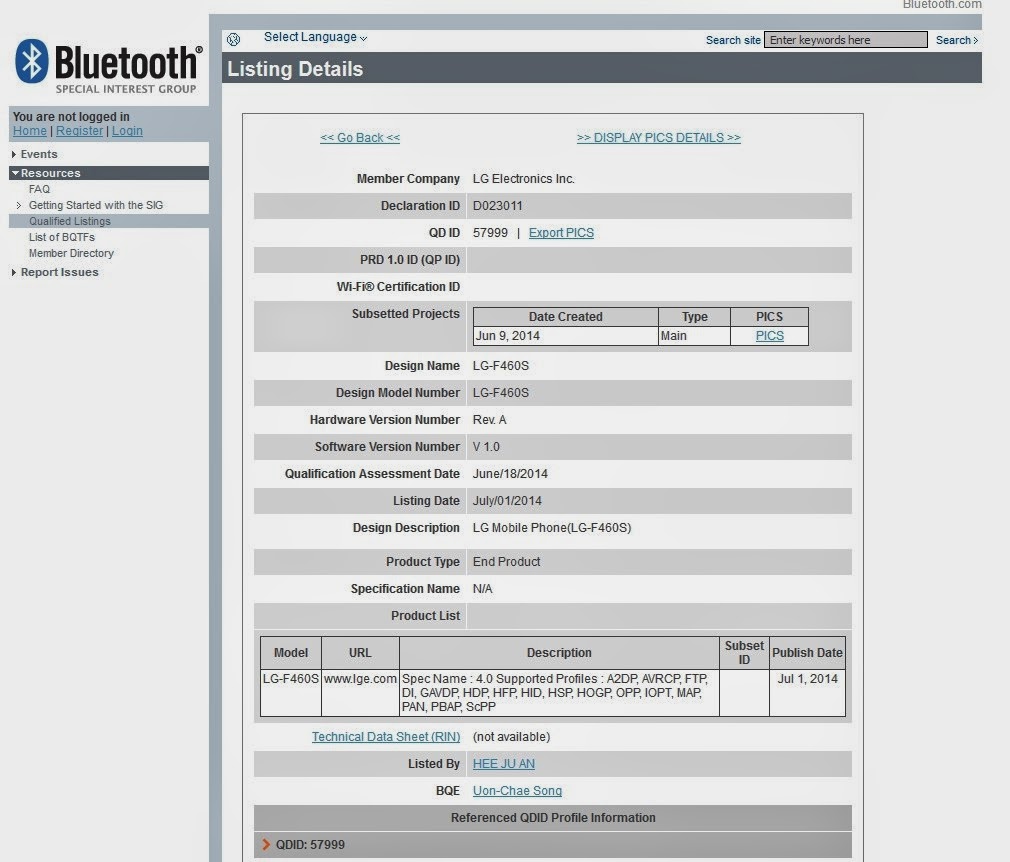This screenshot has width=1010, height=862.
Task: Click the Export PICS link
Action: click(561, 233)
